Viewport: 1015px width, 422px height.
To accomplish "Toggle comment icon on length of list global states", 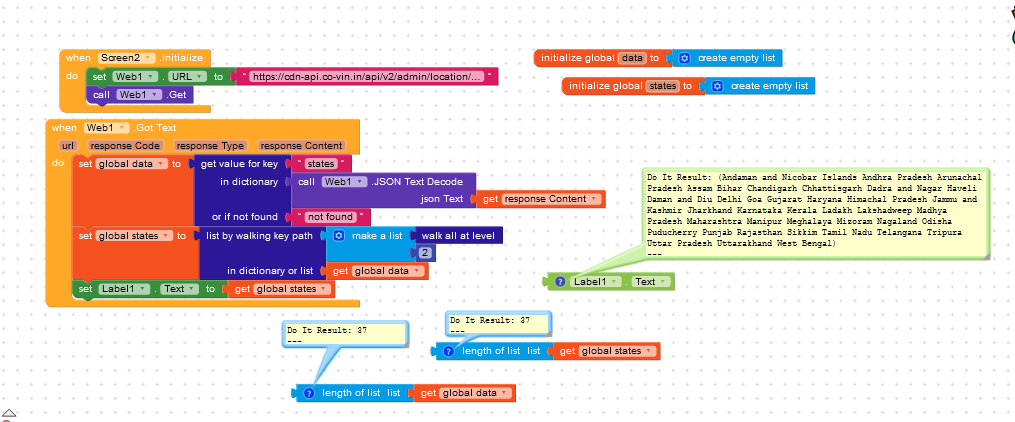I will [x=448, y=351].
